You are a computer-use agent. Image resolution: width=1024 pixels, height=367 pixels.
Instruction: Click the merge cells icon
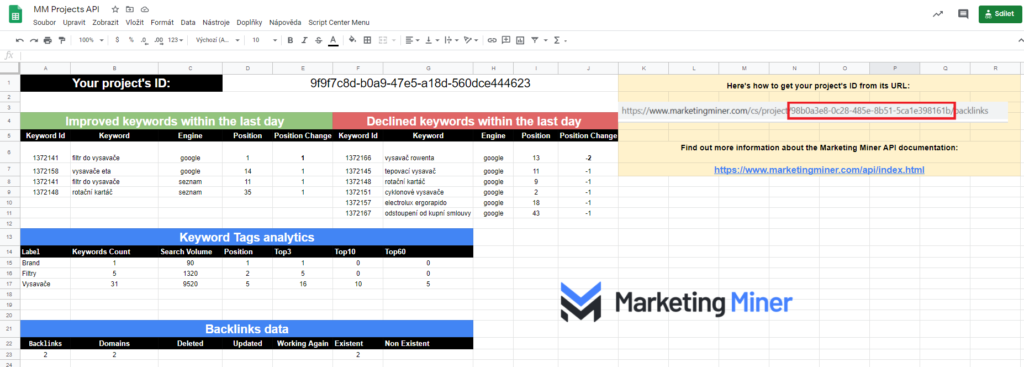(x=384, y=40)
